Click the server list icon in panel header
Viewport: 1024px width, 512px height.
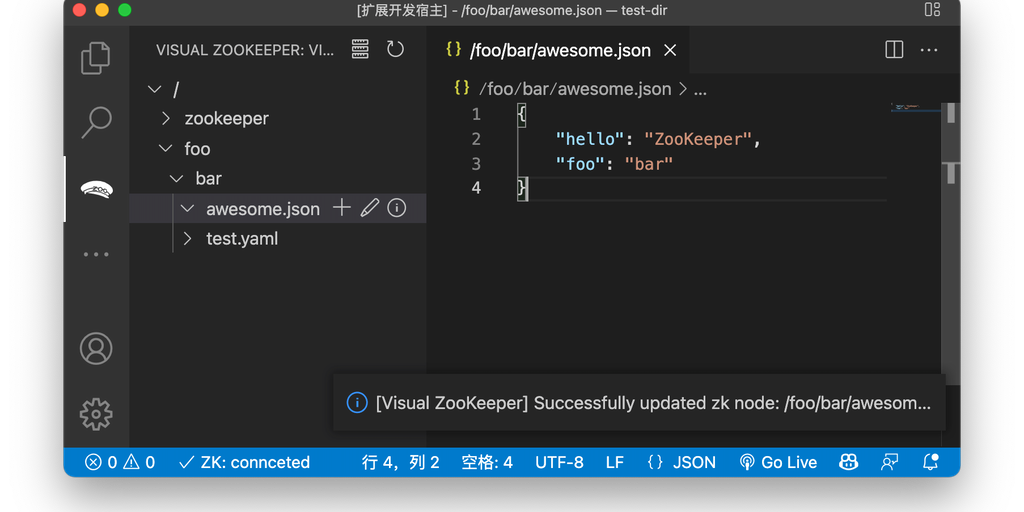pyautogui.click(x=361, y=49)
